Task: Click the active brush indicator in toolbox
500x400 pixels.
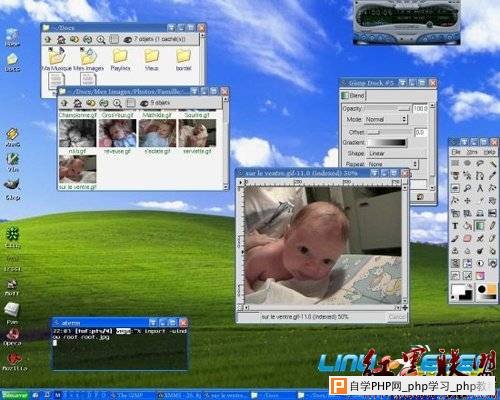Action: pyautogui.click(x=482, y=289)
